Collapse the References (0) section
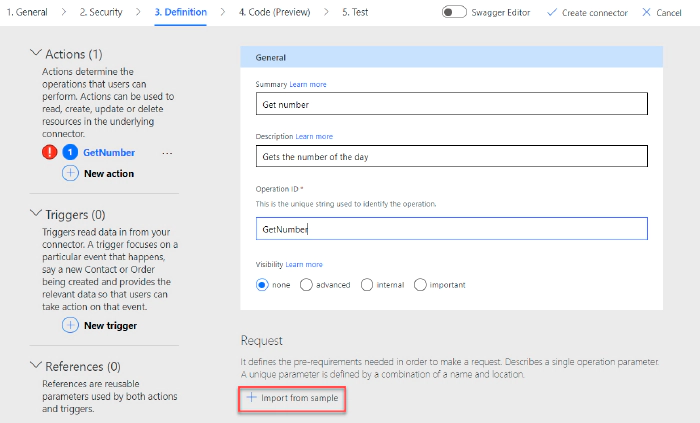 (36, 365)
